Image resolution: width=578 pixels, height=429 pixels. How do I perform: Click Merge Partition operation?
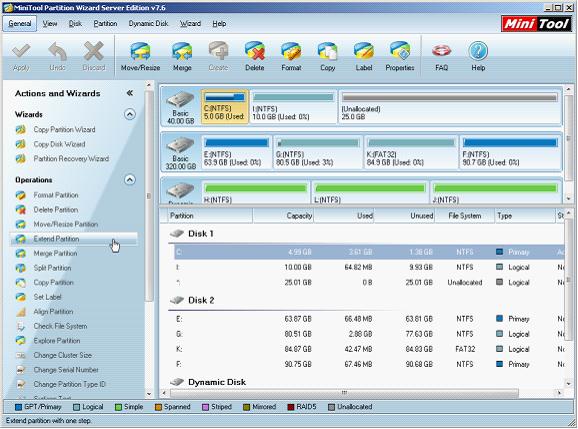click(55, 253)
